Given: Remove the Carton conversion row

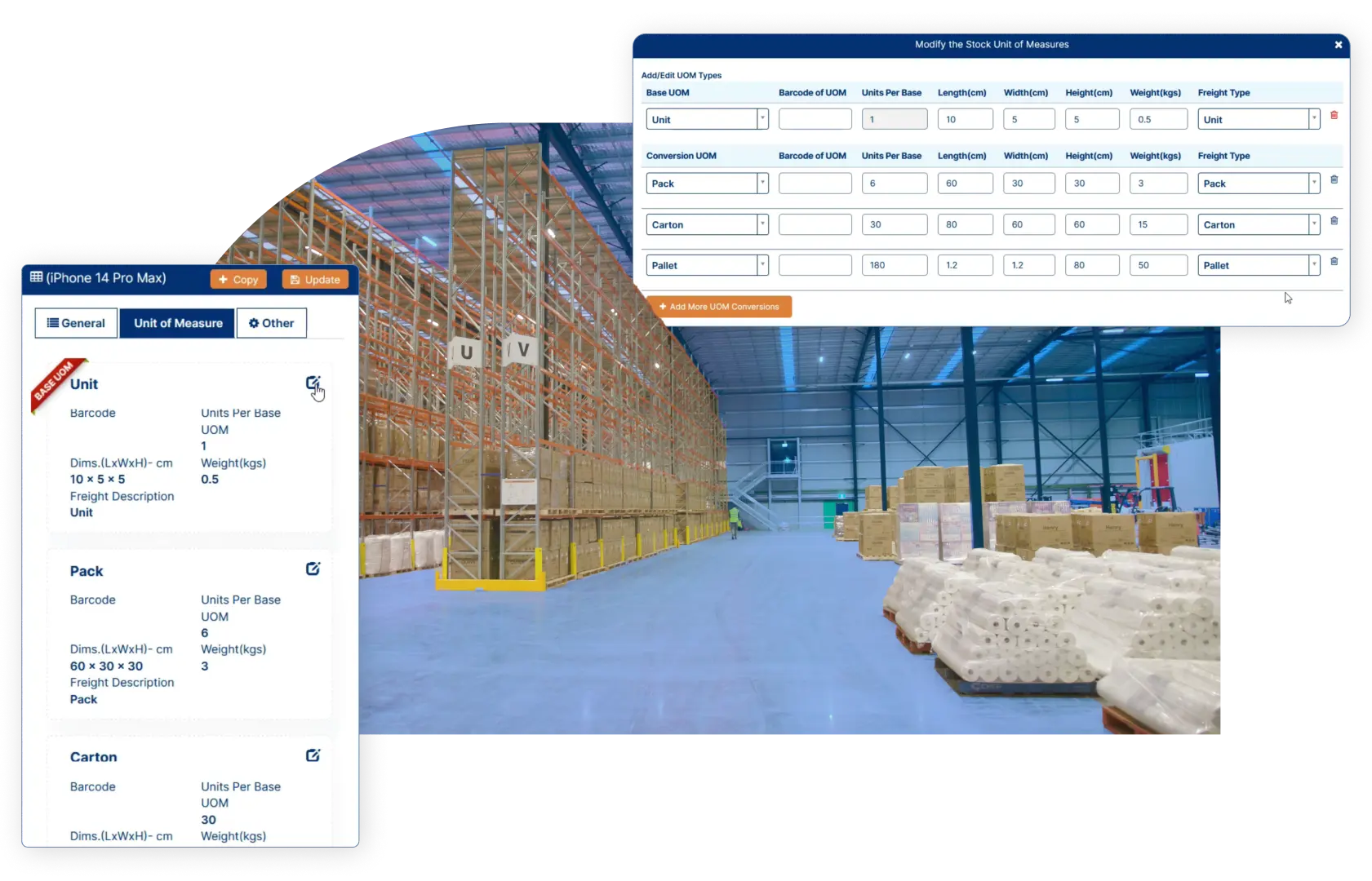Looking at the screenshot, I should click(1335, 220).
